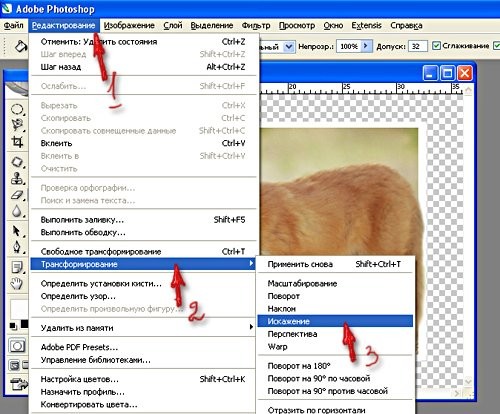The width and height of the screenshot is (500, 414).
Task: Choose Выполнить обводку…
Action: pos(144,232)
